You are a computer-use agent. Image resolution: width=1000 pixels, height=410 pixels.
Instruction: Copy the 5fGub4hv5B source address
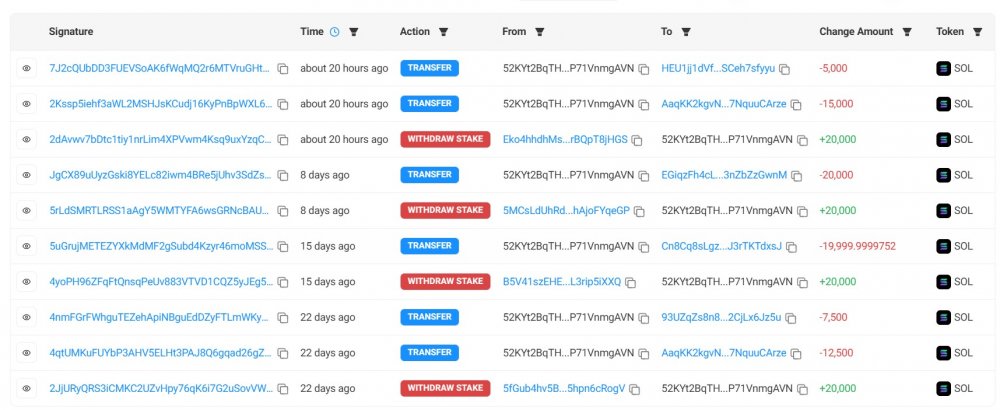[x=635, y=389]
